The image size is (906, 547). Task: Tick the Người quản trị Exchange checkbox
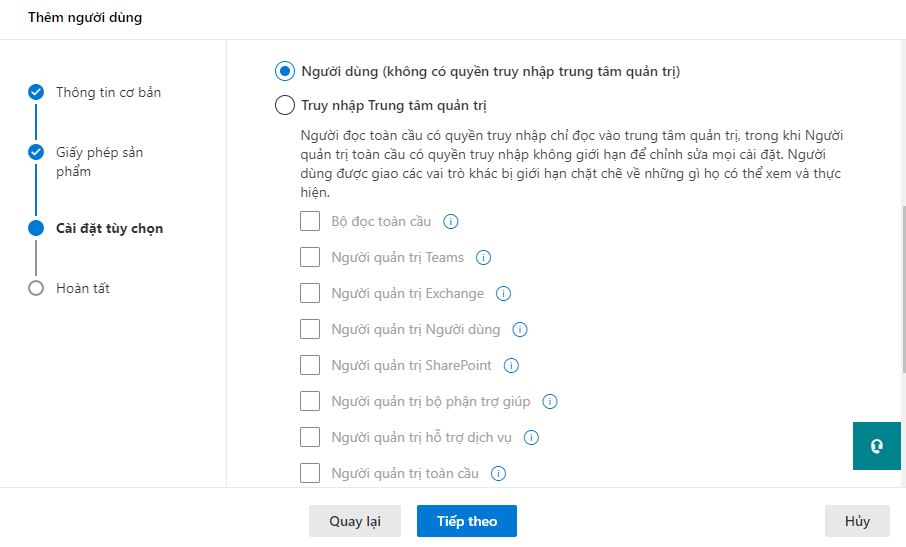click(x=310, y=294)
